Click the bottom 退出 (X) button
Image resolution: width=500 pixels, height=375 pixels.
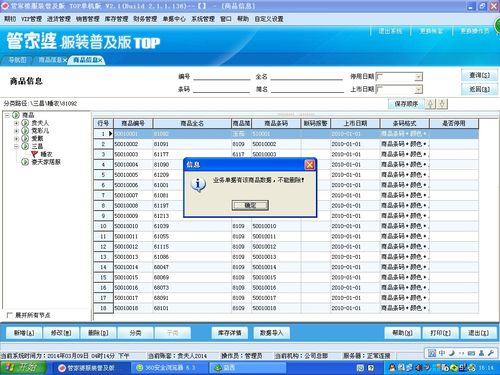(478, 333)
